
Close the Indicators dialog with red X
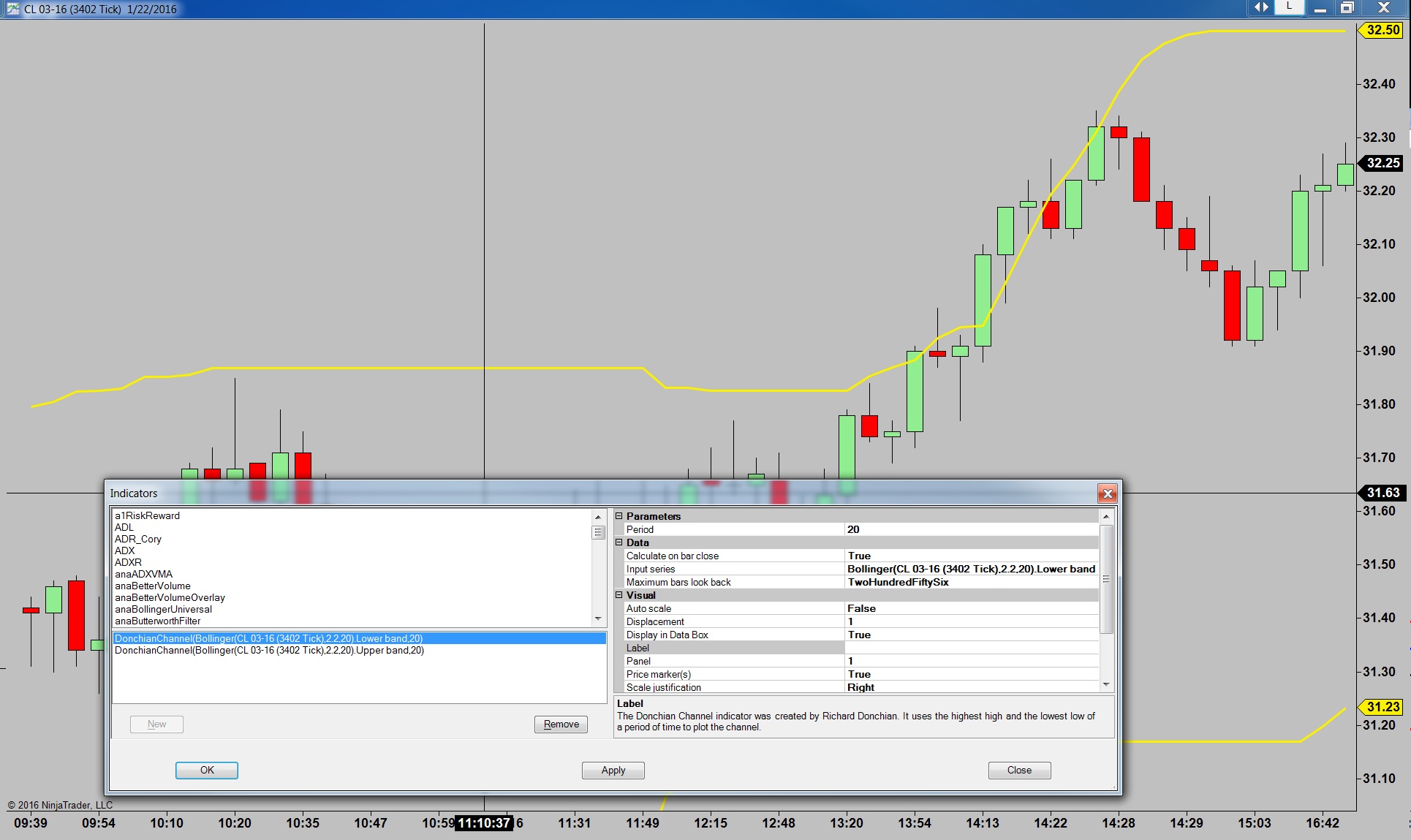coord(1107,493)
